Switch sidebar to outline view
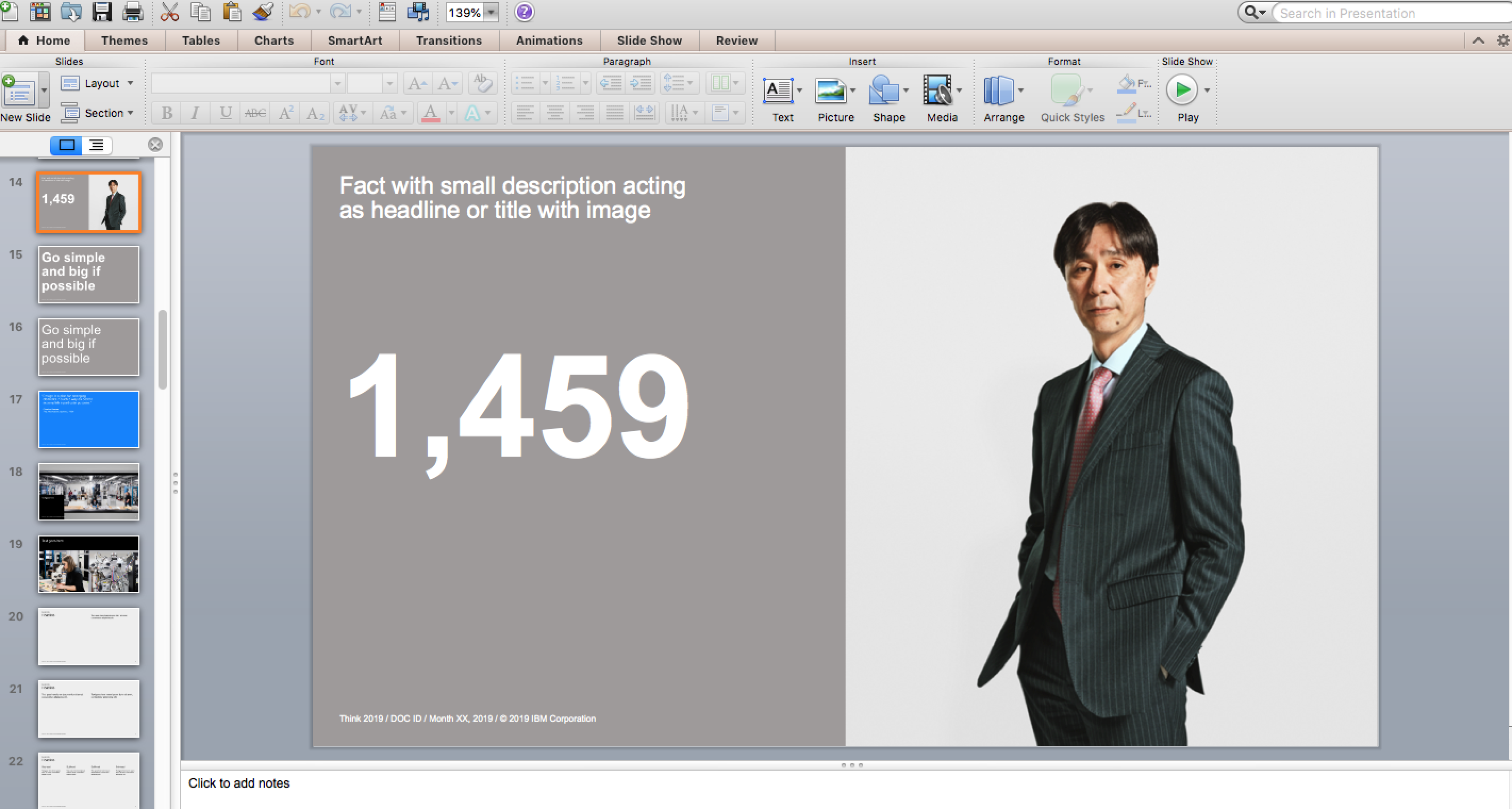 point(97,145)
